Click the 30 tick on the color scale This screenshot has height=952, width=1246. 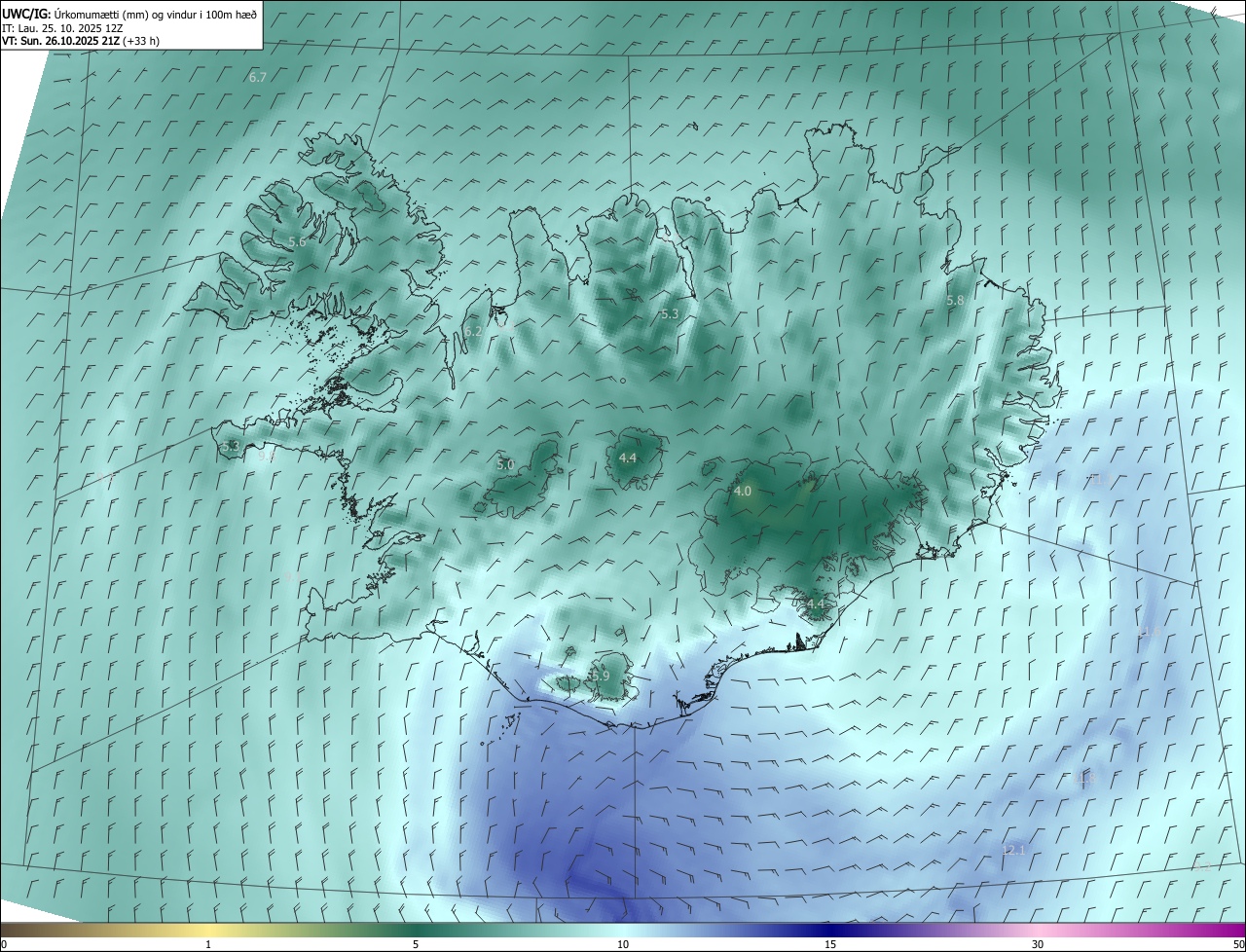(1038, 944)
